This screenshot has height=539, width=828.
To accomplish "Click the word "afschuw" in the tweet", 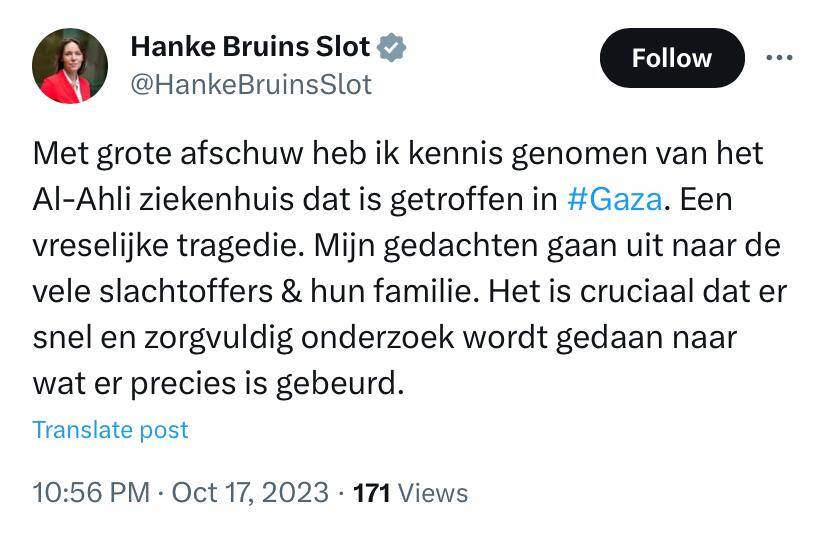I will 234,154.
